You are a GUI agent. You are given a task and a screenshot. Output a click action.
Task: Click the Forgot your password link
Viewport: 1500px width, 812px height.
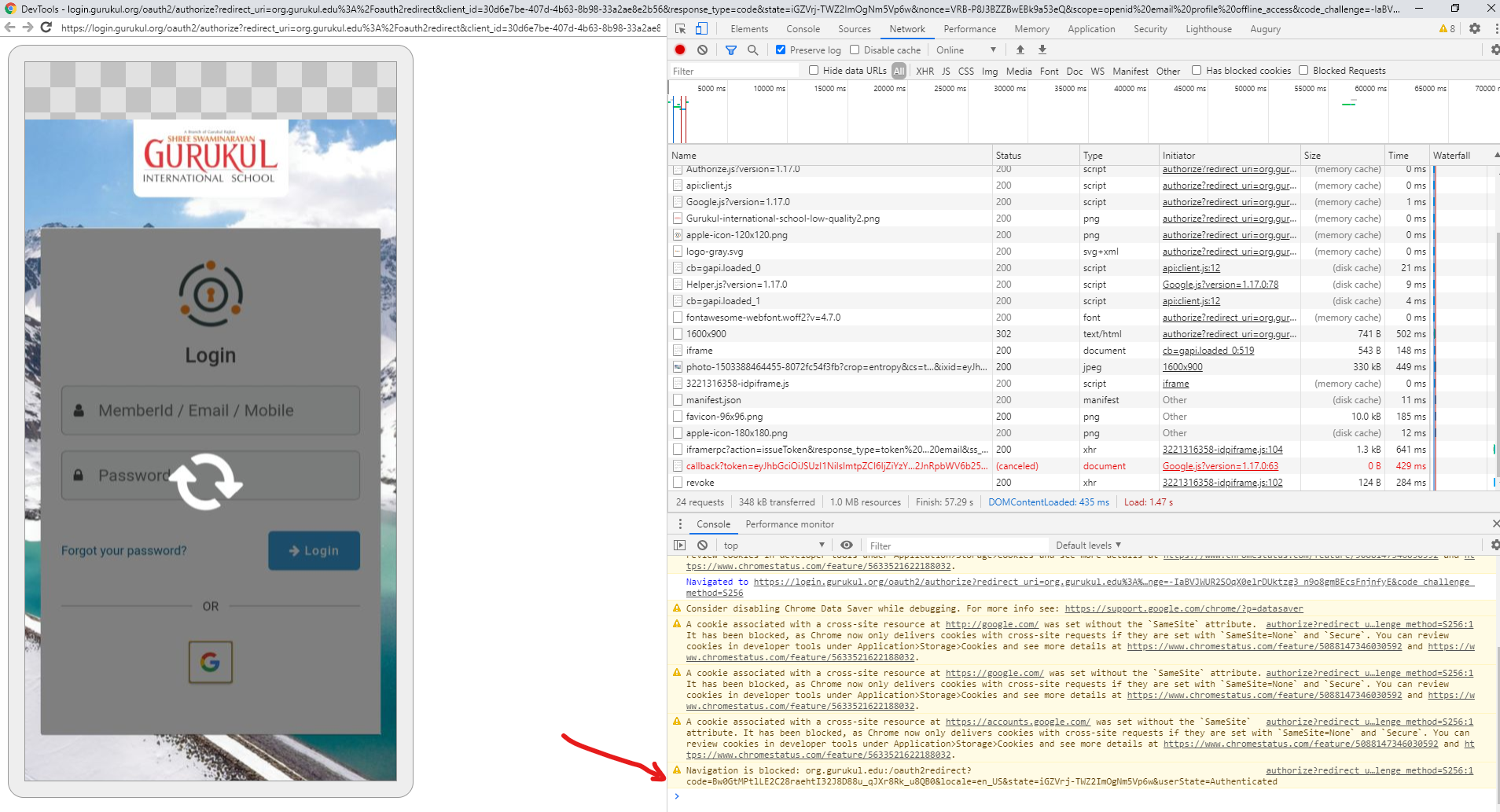tap(124, 550)
